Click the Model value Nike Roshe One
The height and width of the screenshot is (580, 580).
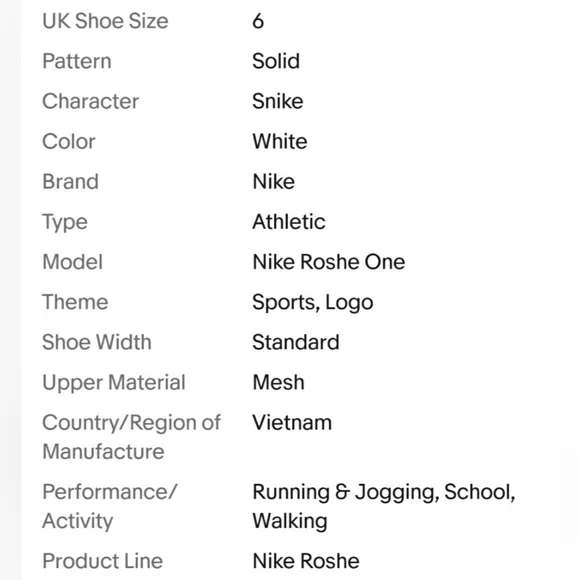click(x=329, y=262)
